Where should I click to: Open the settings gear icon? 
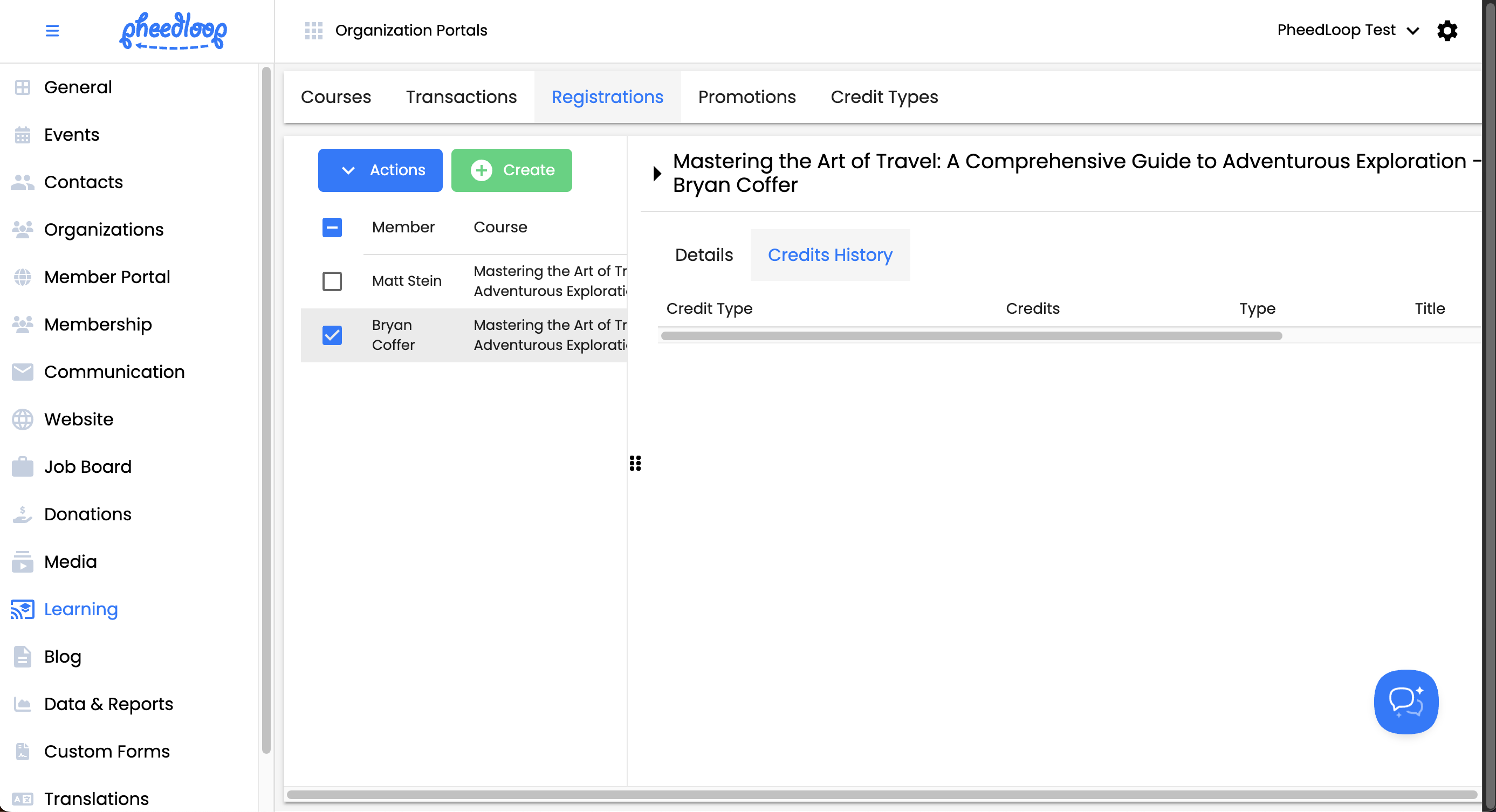(x=1446, y=30)
